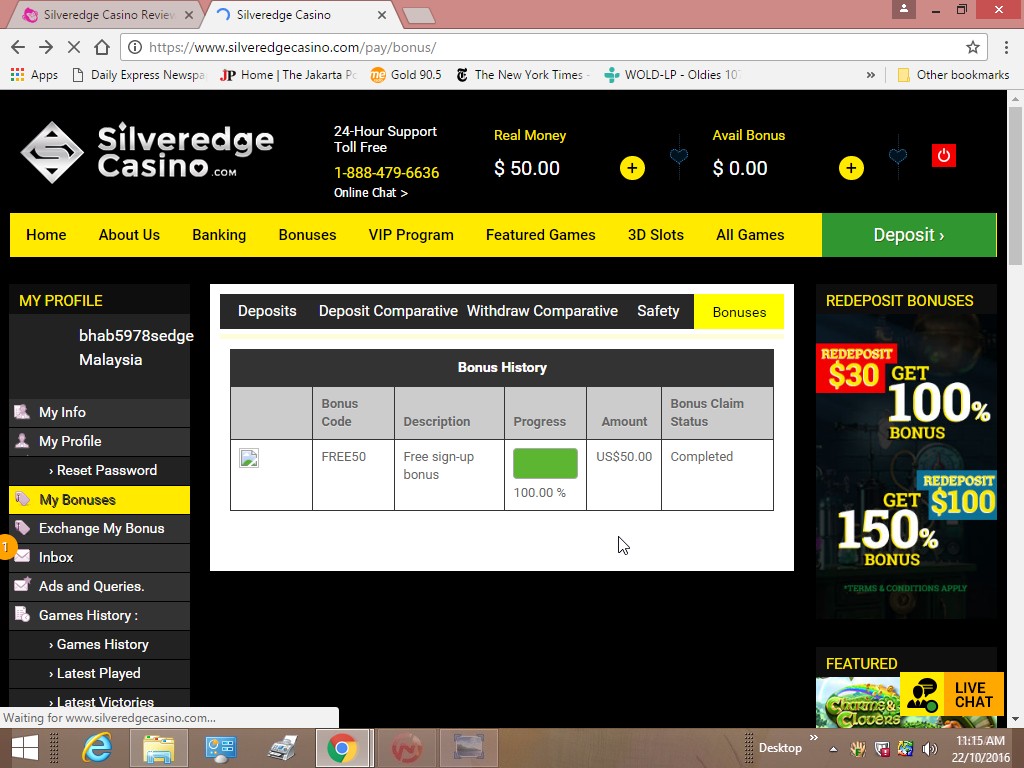Screen dimensions: 1024x768
Task: Click the My Profile person icon
Action: (x=22, y=440)
